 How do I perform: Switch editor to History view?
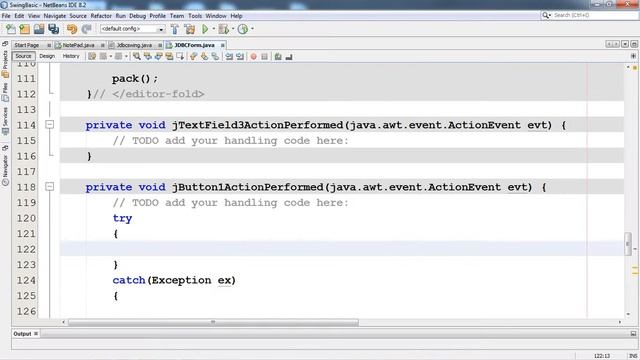point(71,56)
